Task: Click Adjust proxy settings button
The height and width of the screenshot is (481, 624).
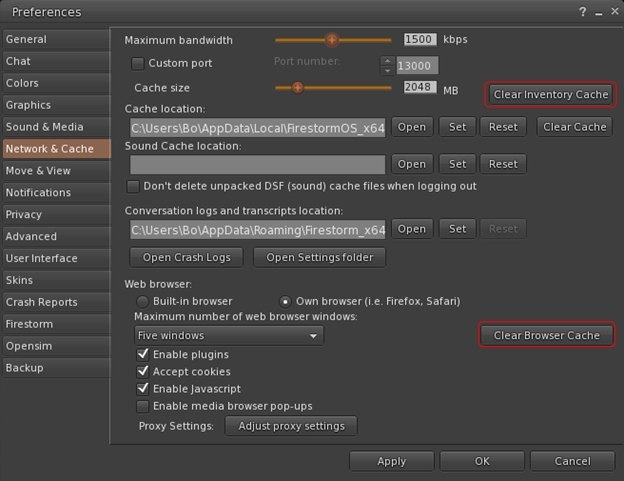Action: [291, 426]
